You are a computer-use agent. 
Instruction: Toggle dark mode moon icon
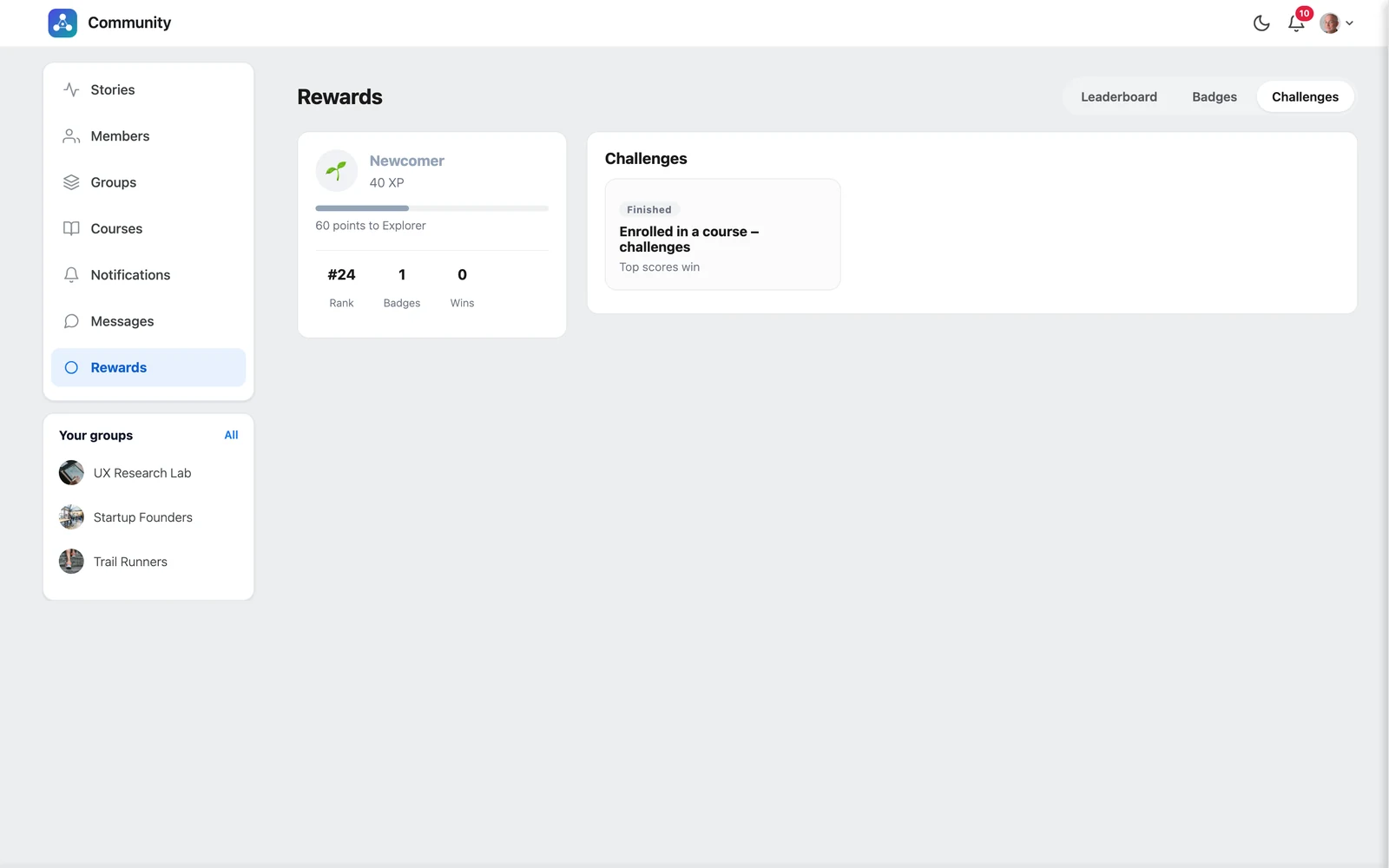click(x=1261, y=23)
